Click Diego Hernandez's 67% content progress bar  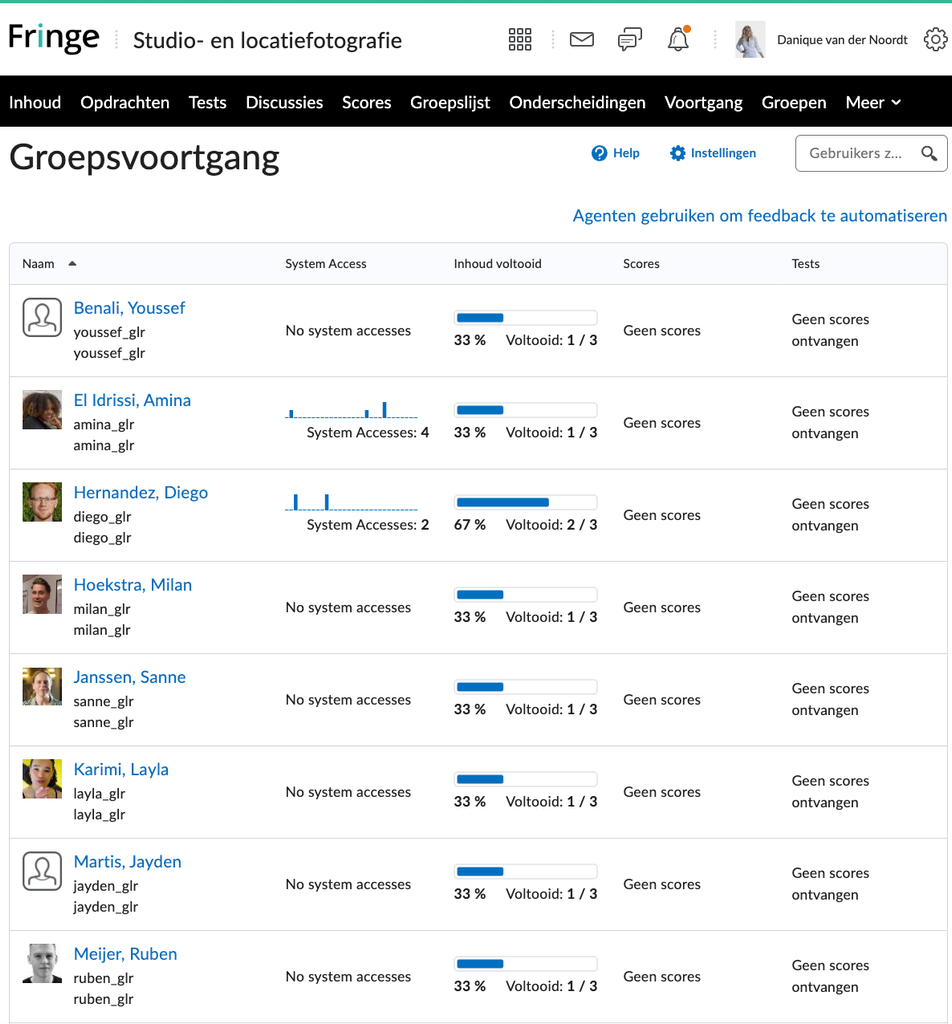(x=525, y=502)
